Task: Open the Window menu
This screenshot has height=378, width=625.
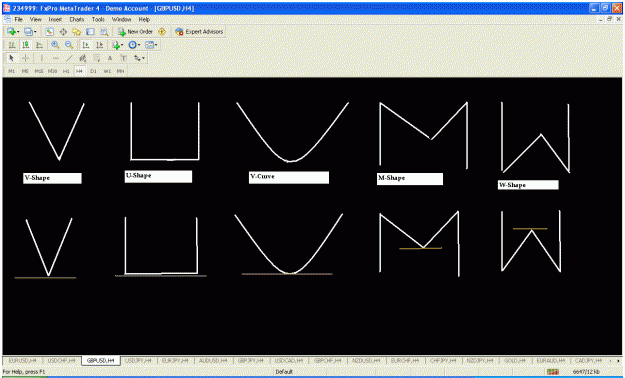Action: 121,19
